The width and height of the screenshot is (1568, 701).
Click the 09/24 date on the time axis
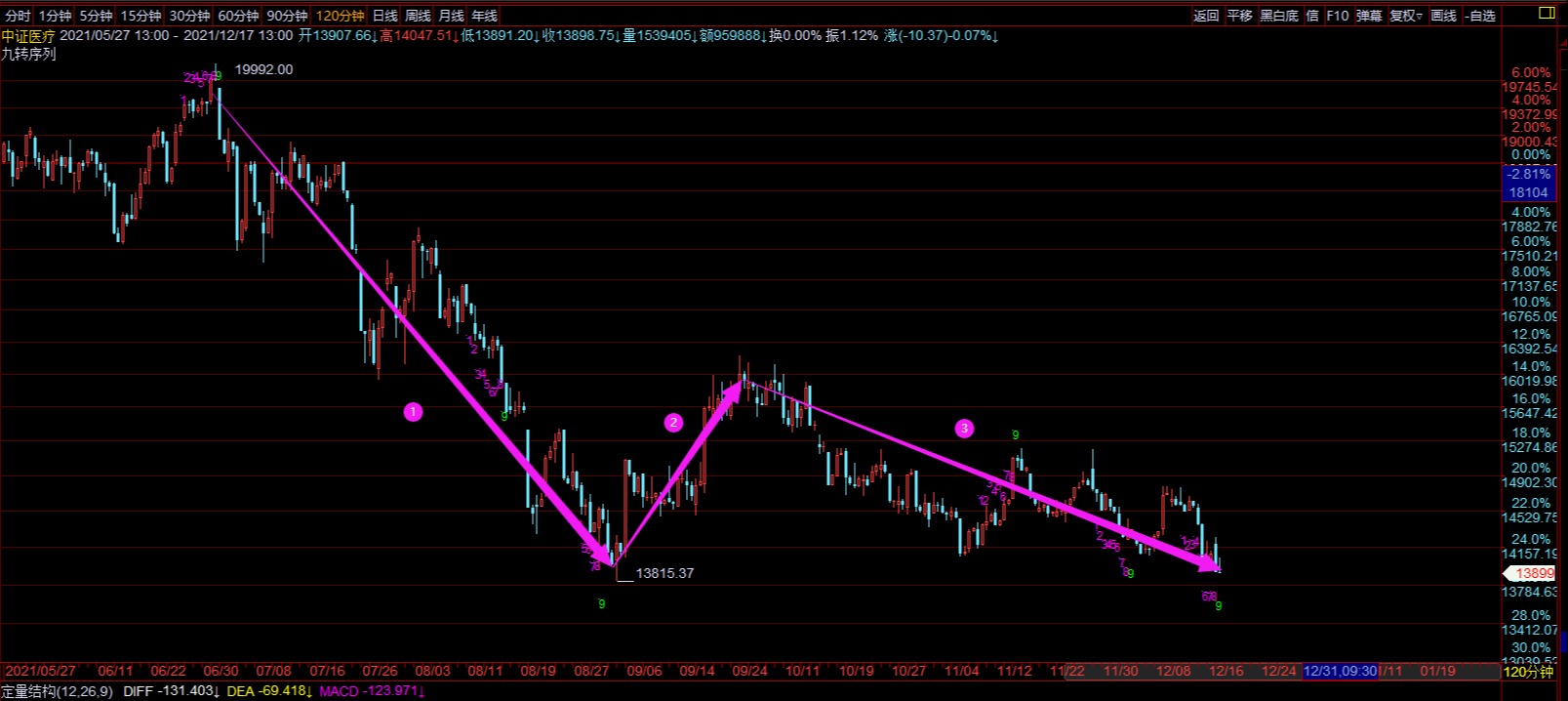tap(749, 672)
